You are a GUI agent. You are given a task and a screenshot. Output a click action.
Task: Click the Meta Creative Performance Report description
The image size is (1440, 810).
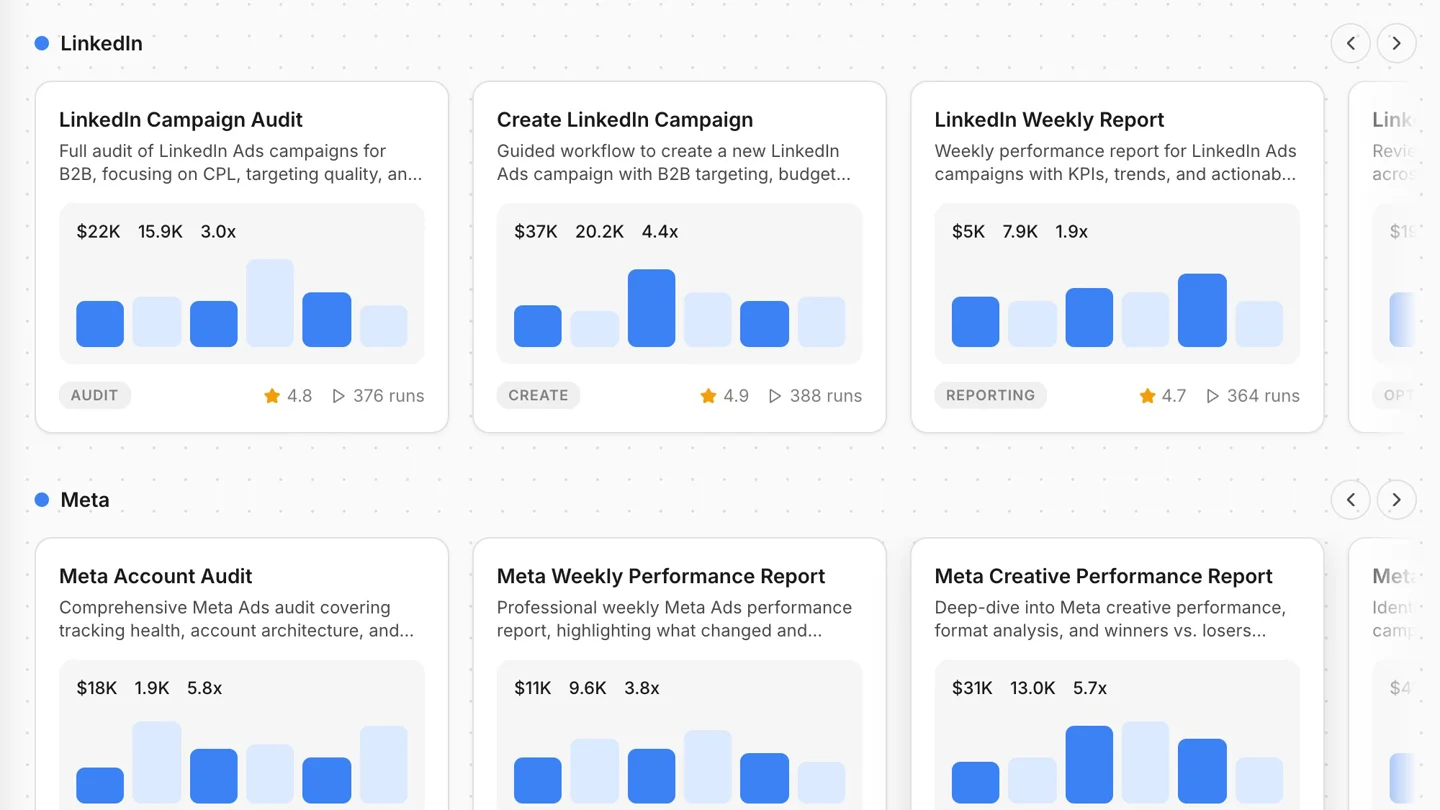[x=1110, y=619]
